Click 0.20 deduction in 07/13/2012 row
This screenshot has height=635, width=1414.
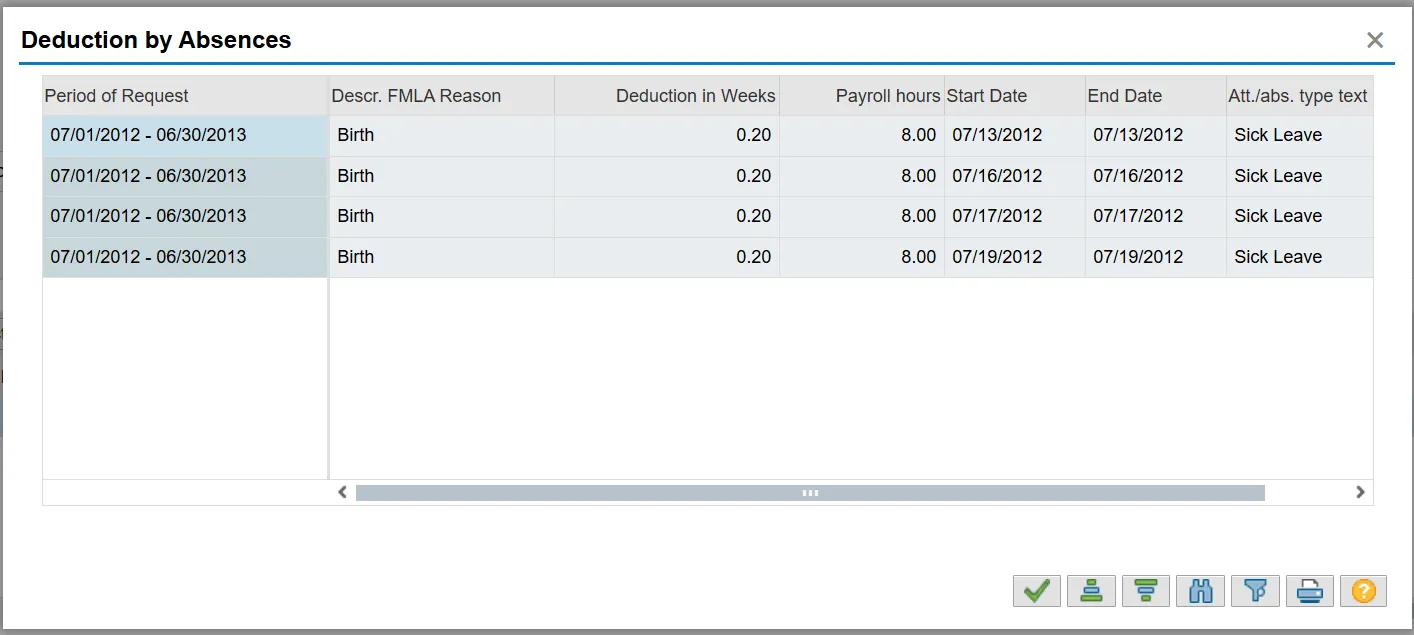point(667,135)
